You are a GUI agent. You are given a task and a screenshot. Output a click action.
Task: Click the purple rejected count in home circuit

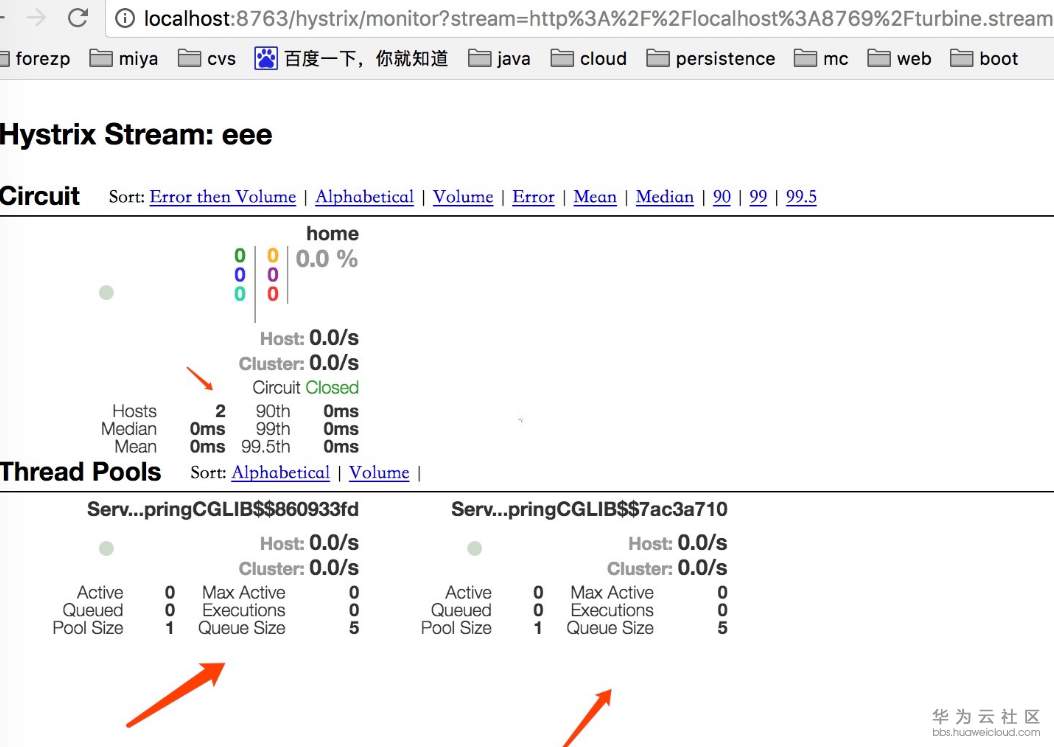click(x=272, y=274)
